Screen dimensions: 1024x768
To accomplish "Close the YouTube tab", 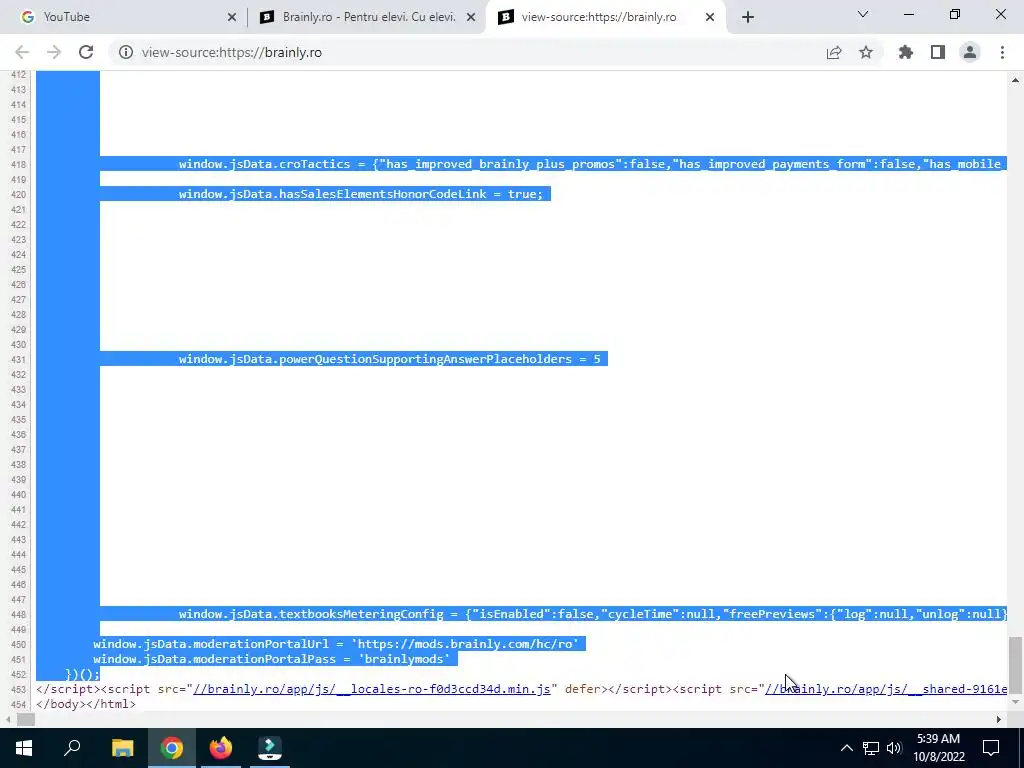I will (x=232, y=18).
